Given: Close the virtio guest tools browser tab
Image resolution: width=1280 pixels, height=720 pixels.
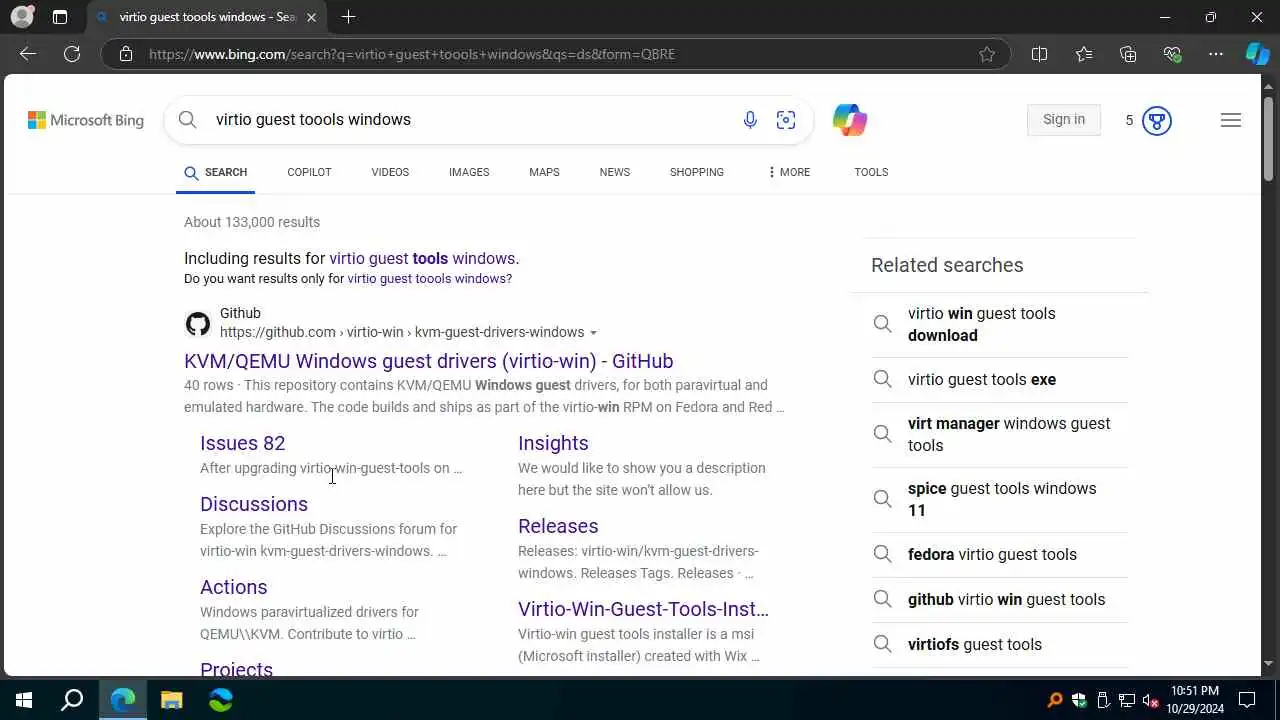Looking at the screenshot, I should (x=311, y=17).
